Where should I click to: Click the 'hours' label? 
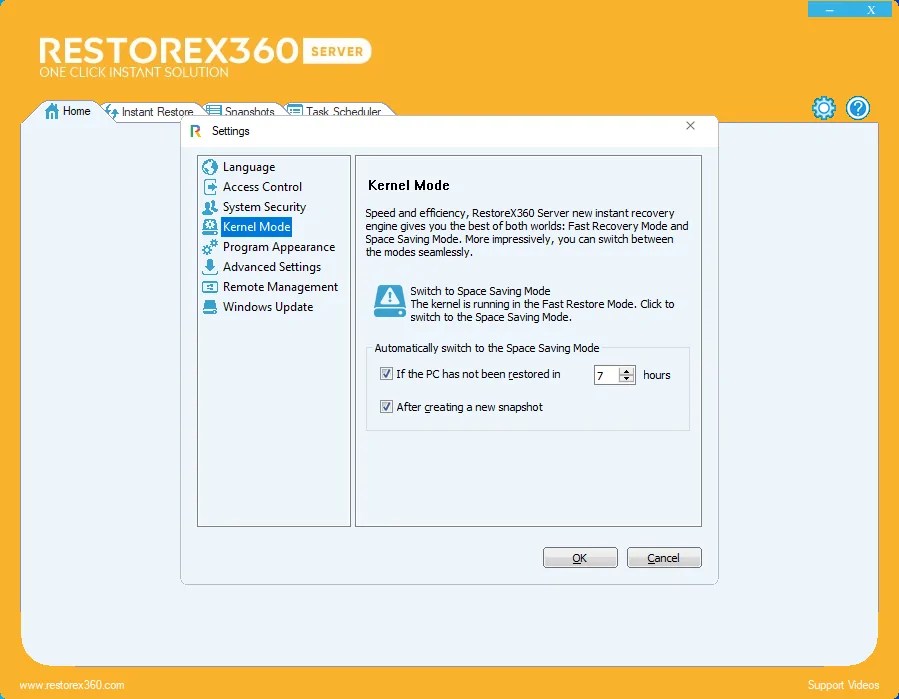[656, 375]
